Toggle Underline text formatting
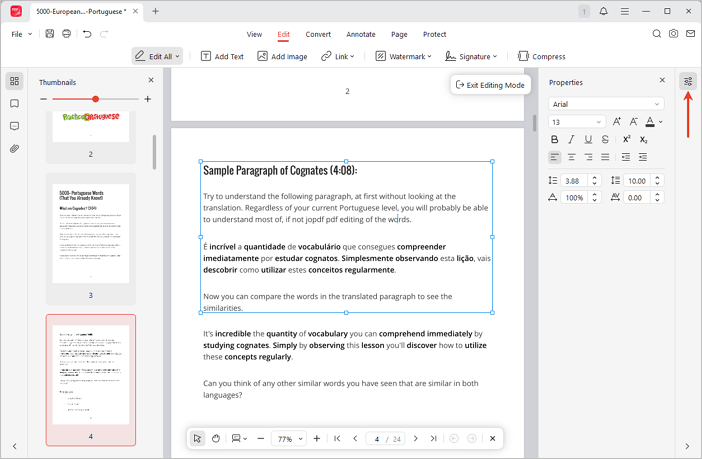Screen dimensions: 702x459 [588, 140]
